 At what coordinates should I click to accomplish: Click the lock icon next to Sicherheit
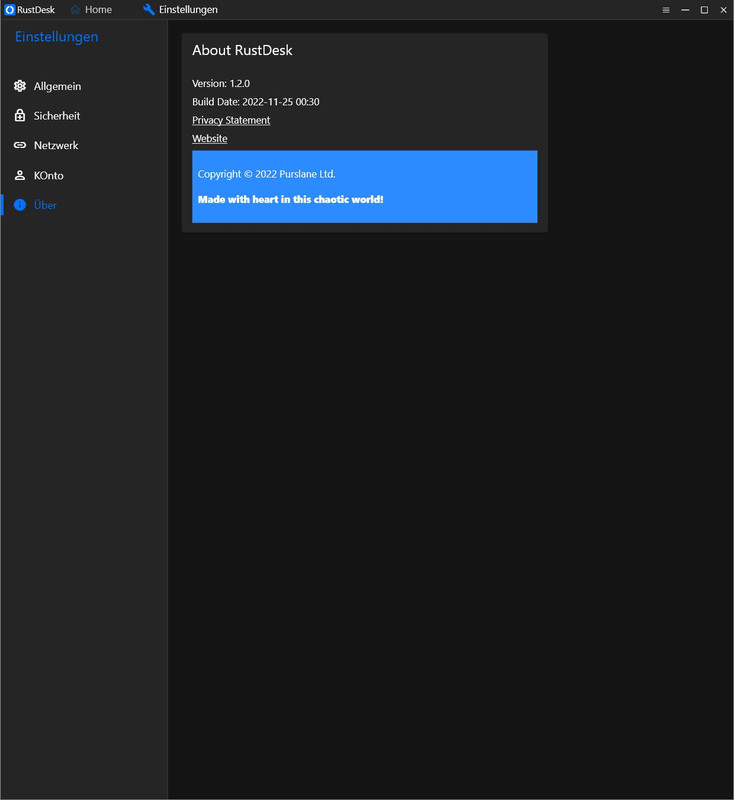click(20, 116)
